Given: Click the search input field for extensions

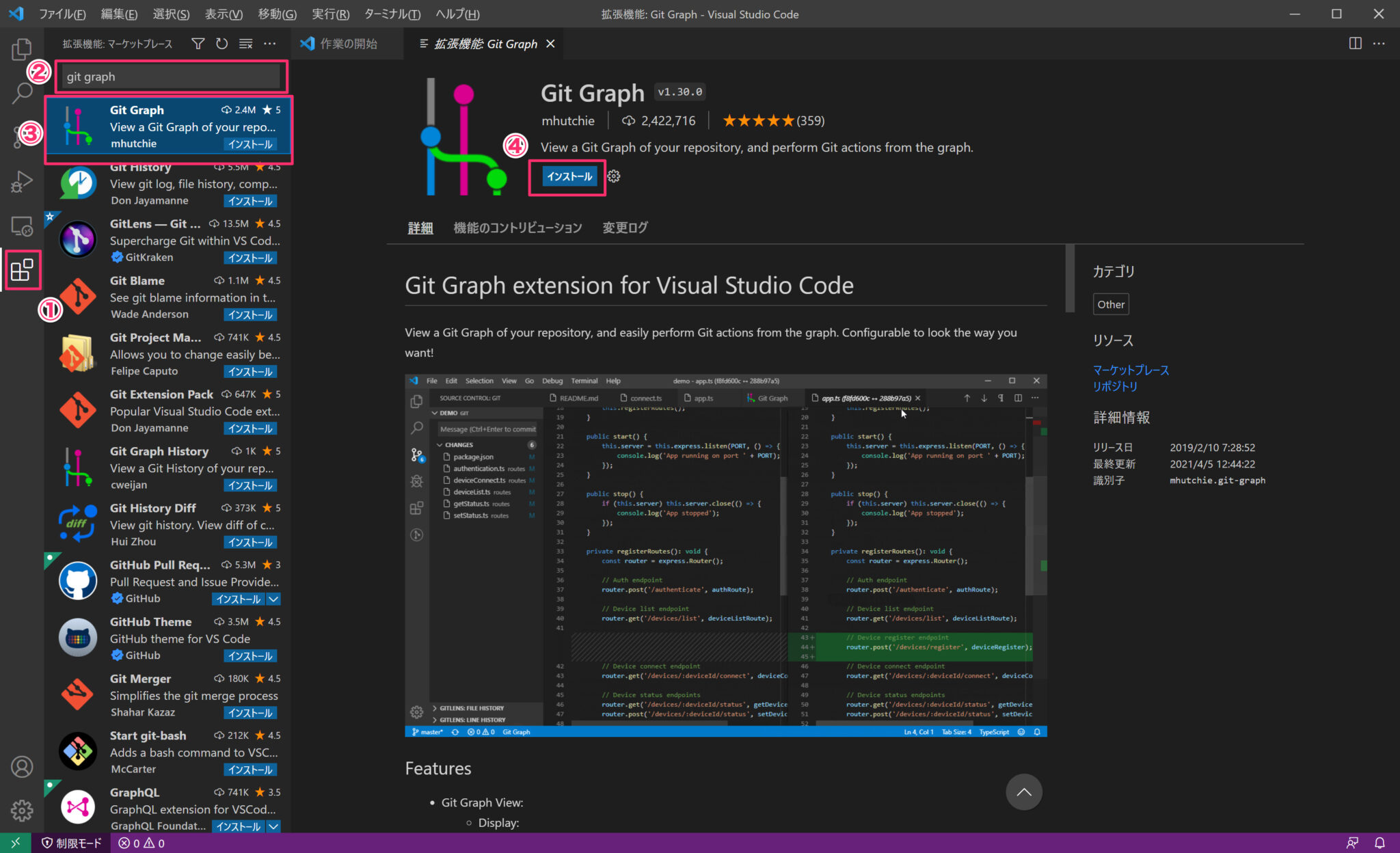Looking at the screenshot, I should [x=174, y=75].
